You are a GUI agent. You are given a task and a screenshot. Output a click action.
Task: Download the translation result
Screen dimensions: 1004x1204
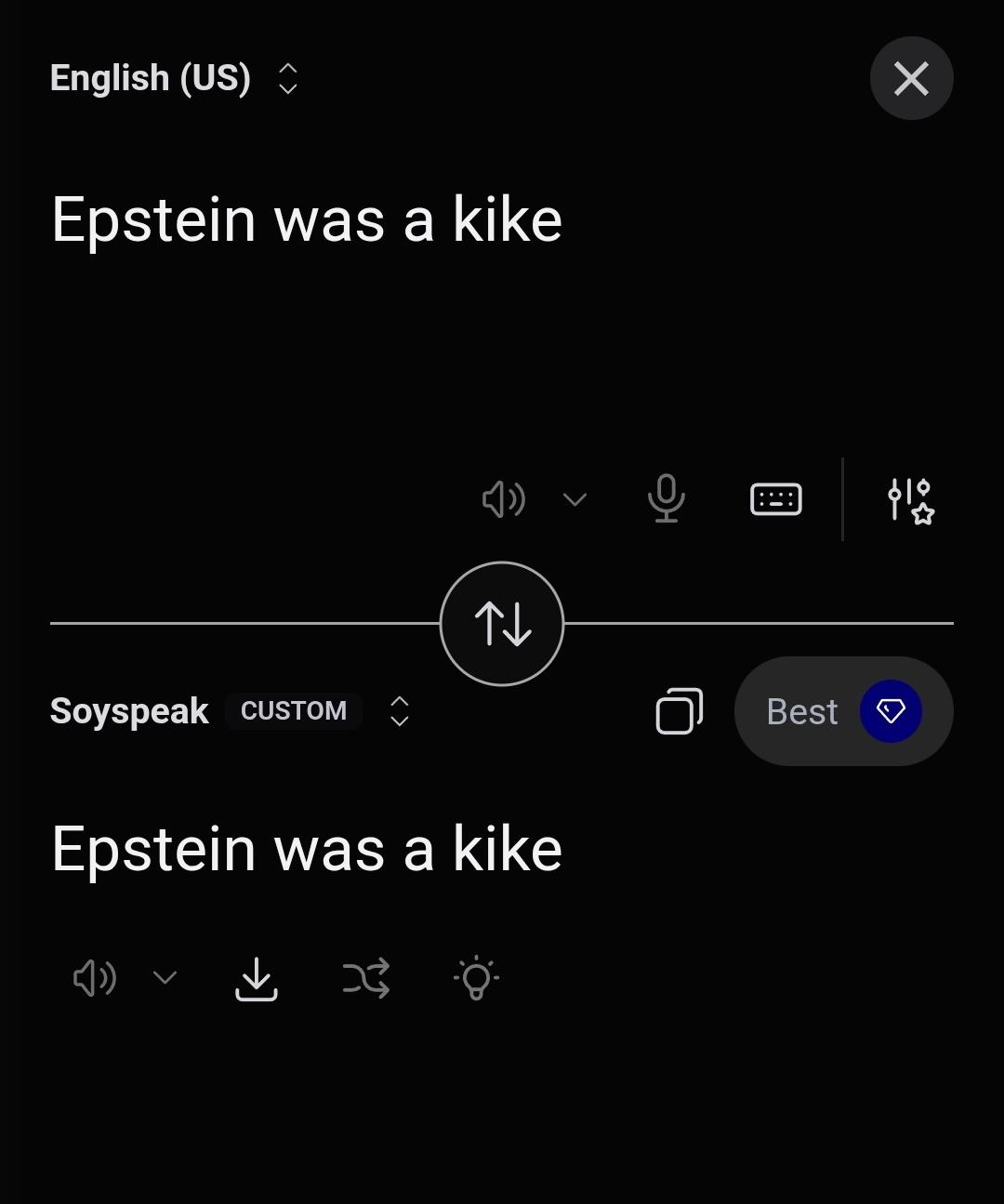click(x=257, y=978)
